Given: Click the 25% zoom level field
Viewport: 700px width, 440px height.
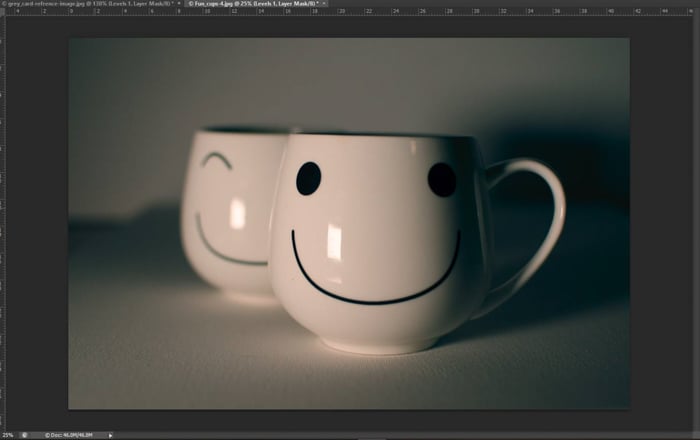Looking at the screenshot, I should point(8,435).
